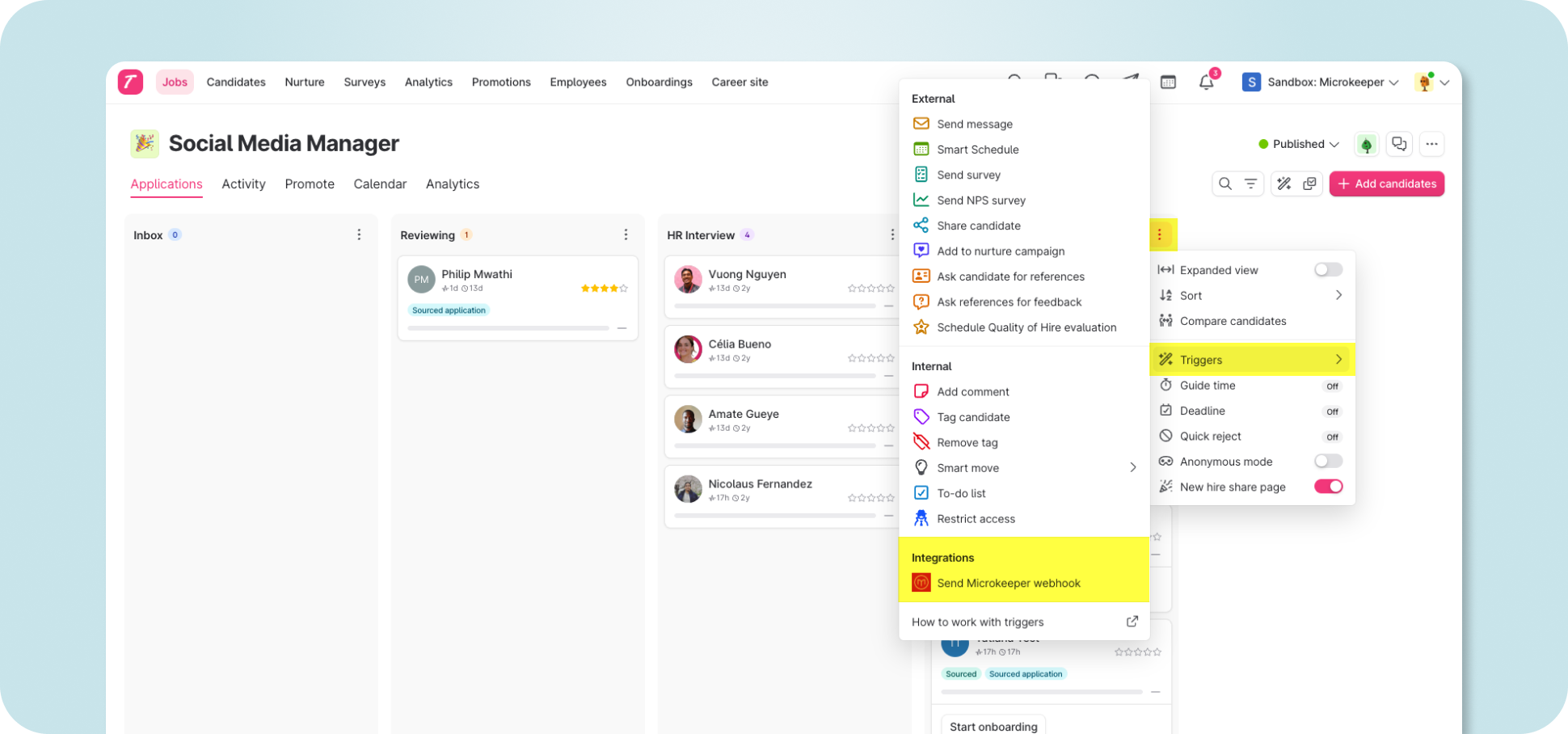Open Reviewing column options menu
The width and height of the screenshot is (1568, 734).
[626, 234]
